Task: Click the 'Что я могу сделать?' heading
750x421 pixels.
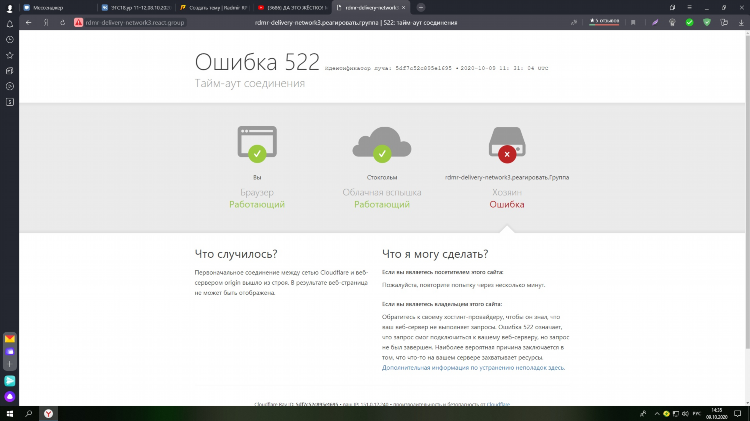Action: click(x=435, y=254)
